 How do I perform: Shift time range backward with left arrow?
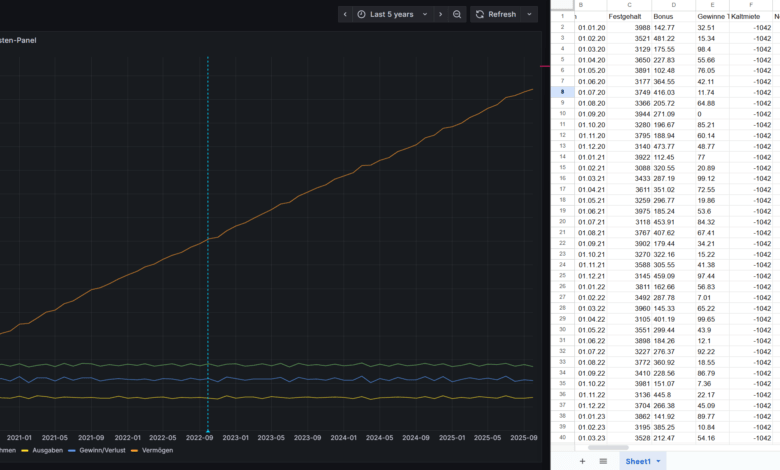coord(345,14)
